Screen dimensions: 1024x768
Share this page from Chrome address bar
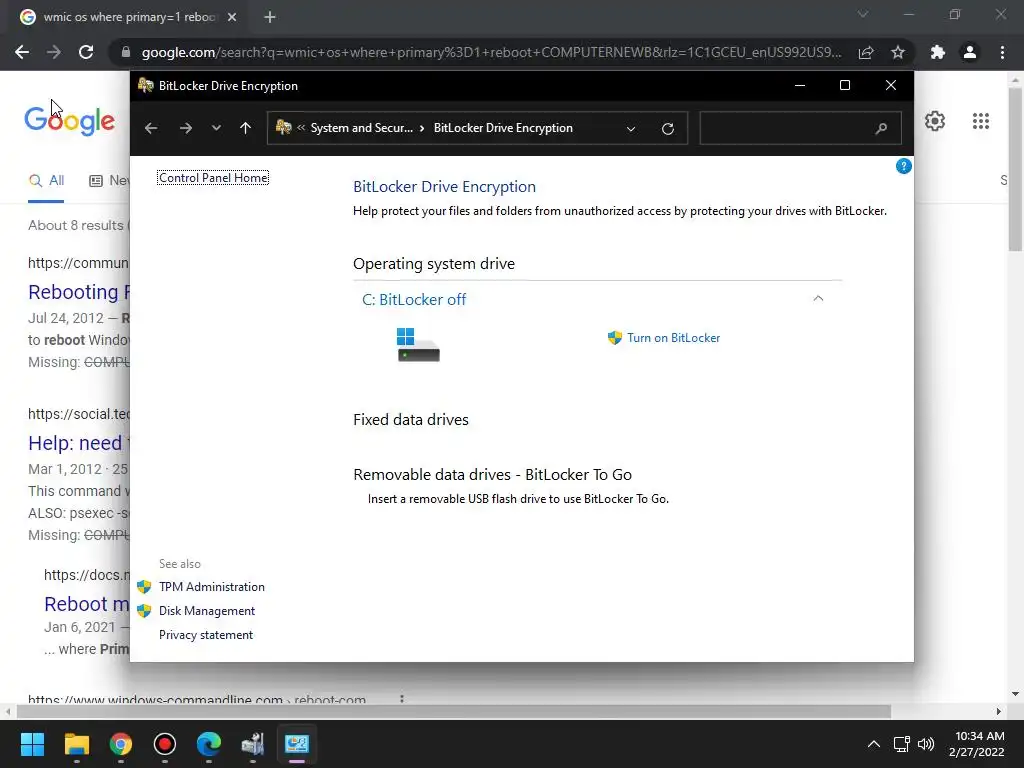tap(866, 52)
